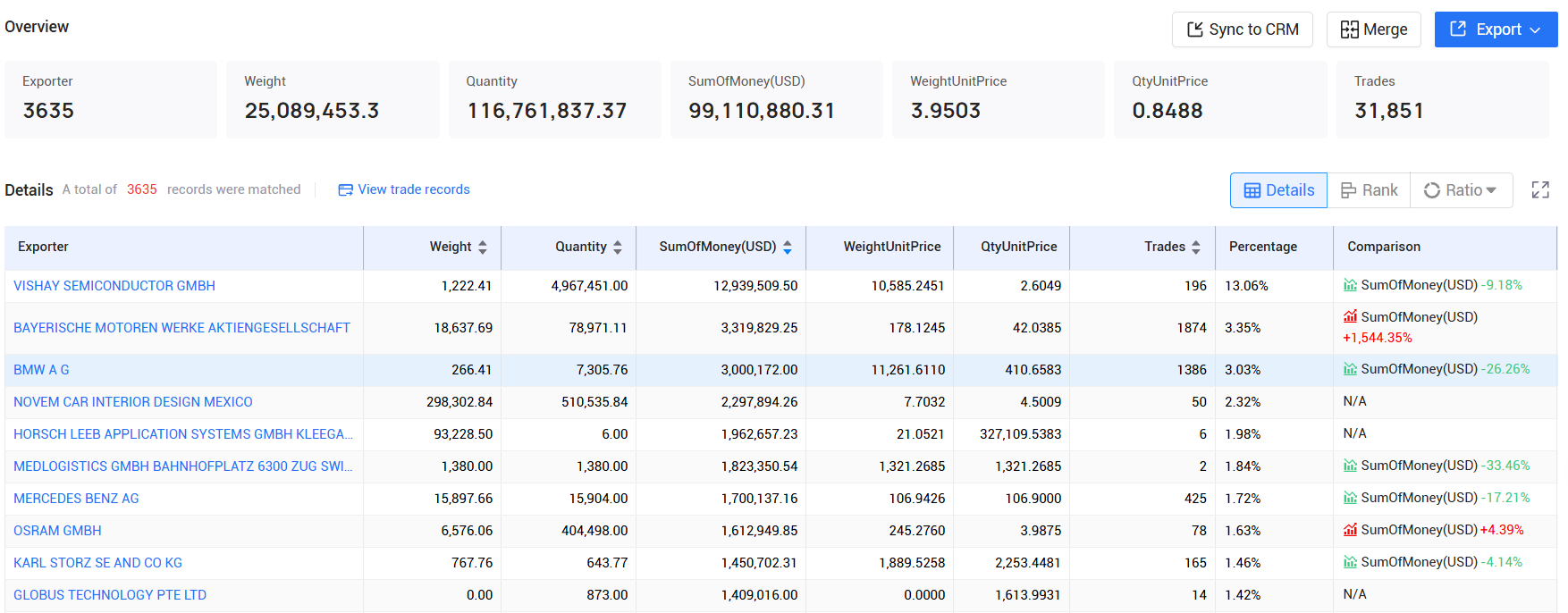This screenshot has width=1568, height=613.
Task: Select the Exporter 3635 overview card
Action: [111, 99]
